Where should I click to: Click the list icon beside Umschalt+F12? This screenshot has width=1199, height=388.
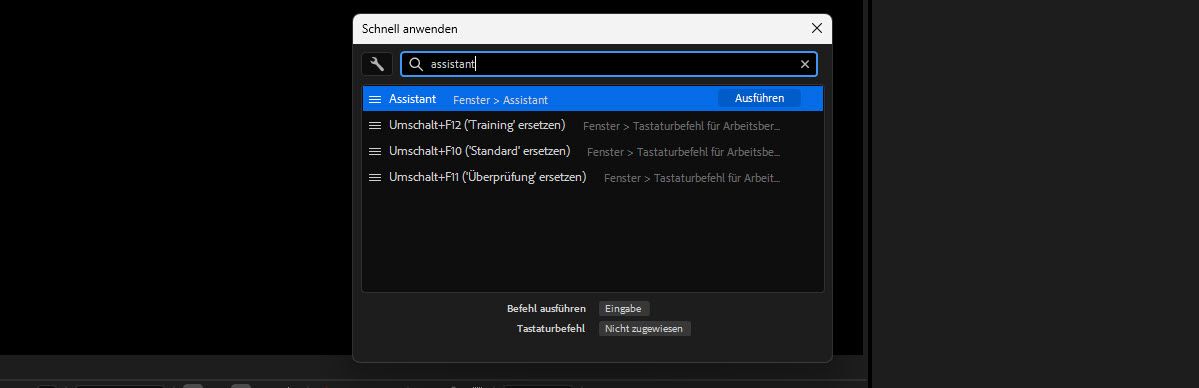(x=375, y=126)
